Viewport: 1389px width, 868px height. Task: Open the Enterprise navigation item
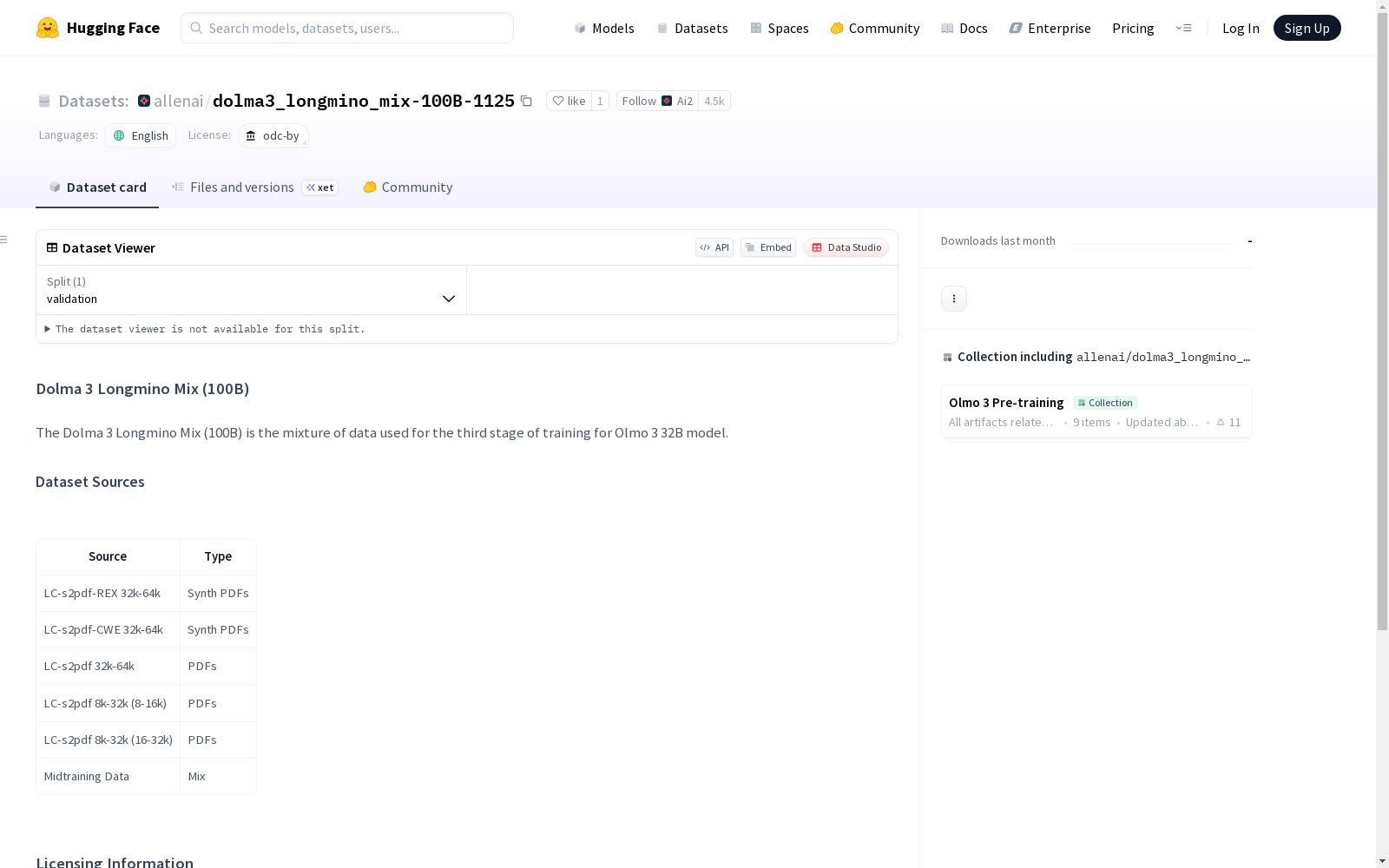(1050, 28)
